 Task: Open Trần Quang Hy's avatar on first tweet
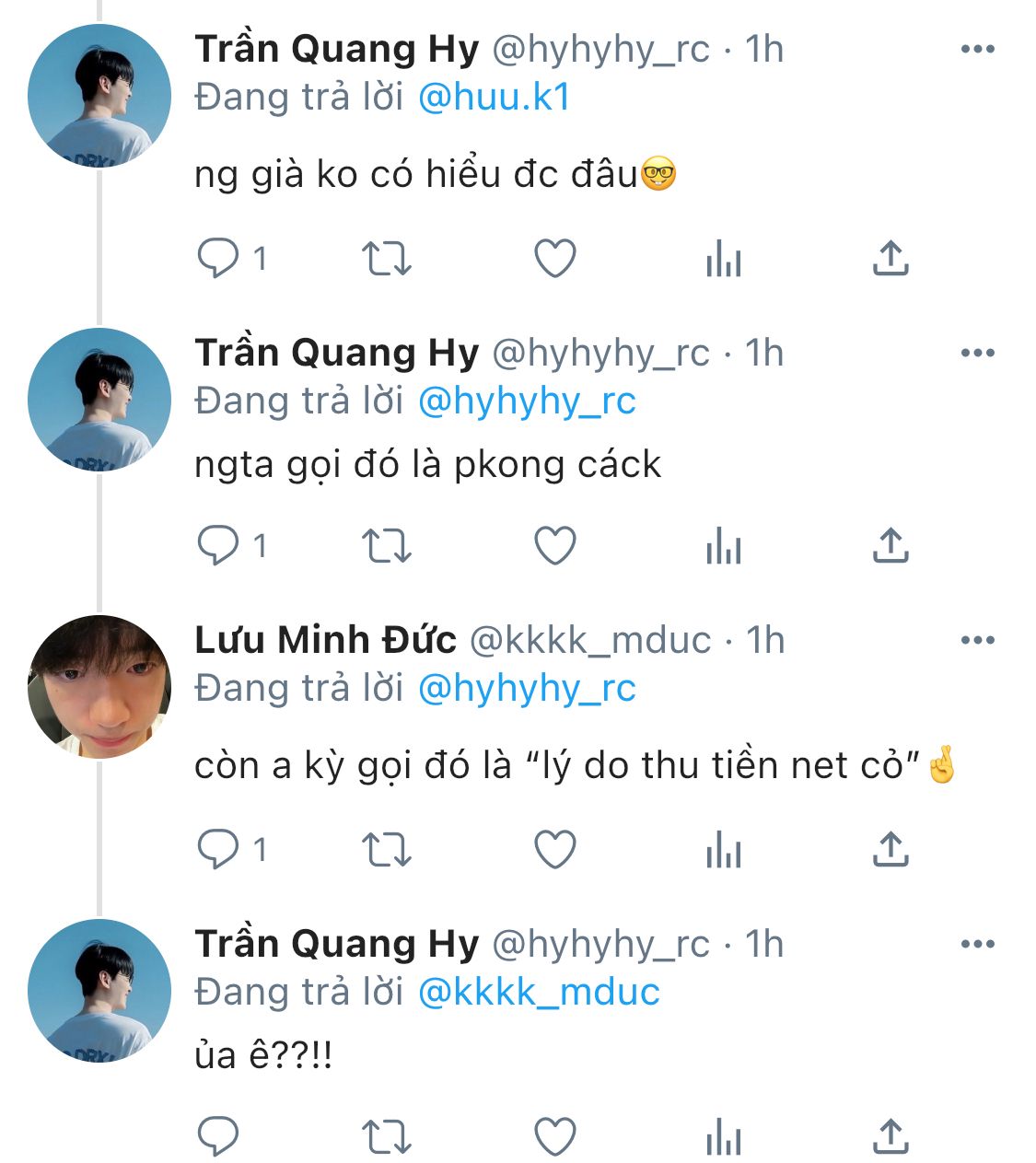point(99,96)
